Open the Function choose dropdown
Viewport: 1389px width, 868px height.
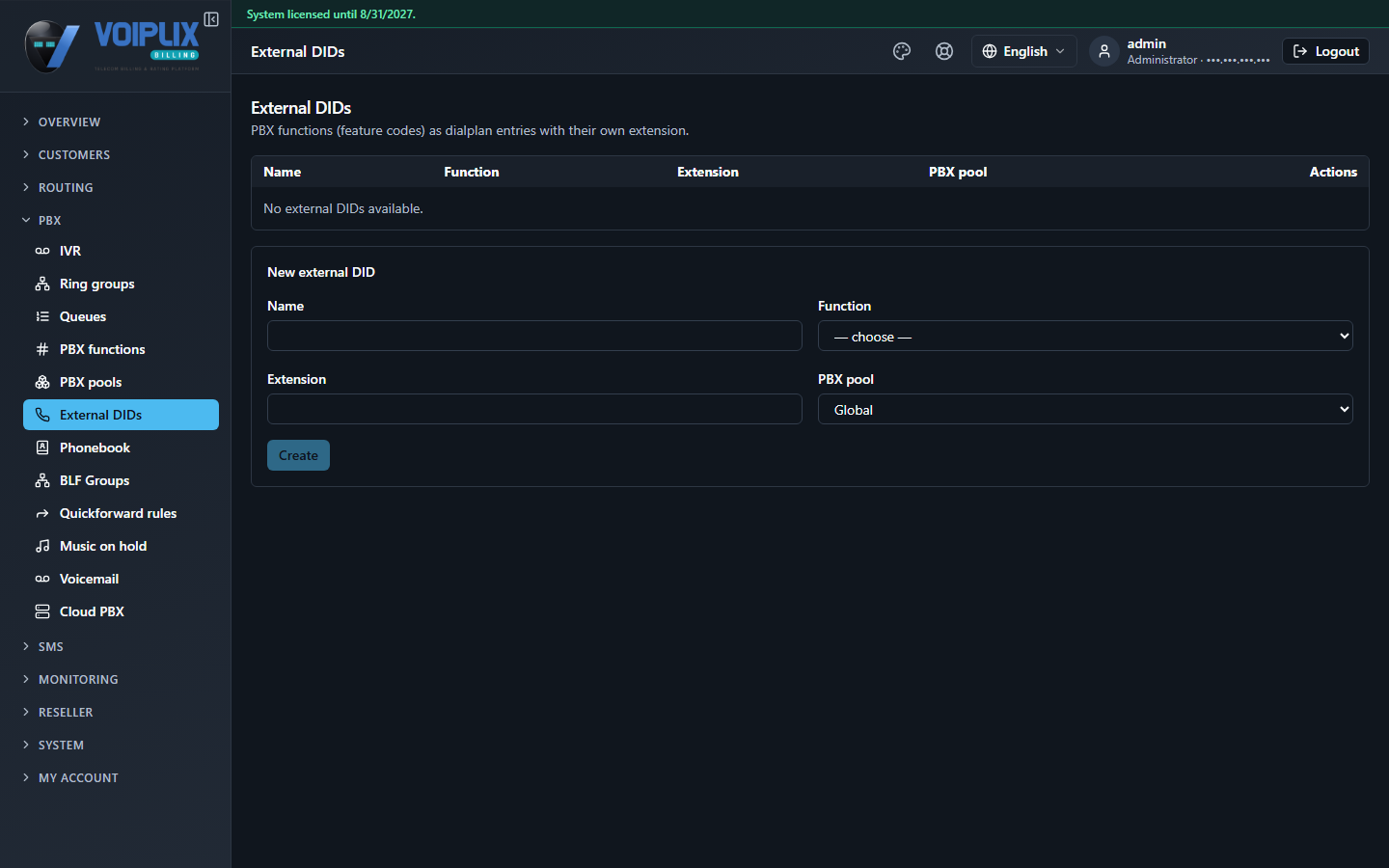tap(1085, 336)
